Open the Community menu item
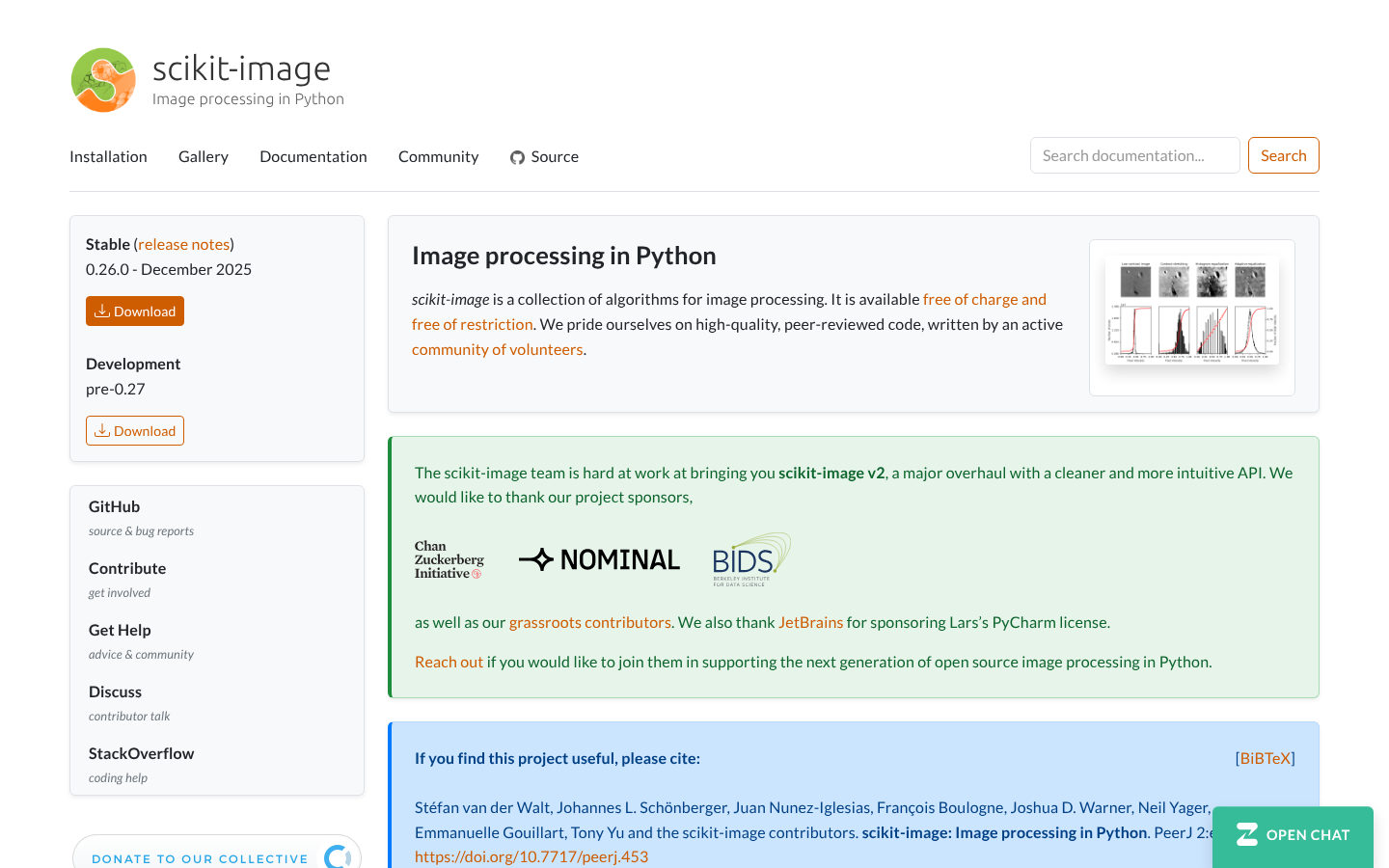The width and height of the screenshot is (1389, 868). tap(439, 156)
